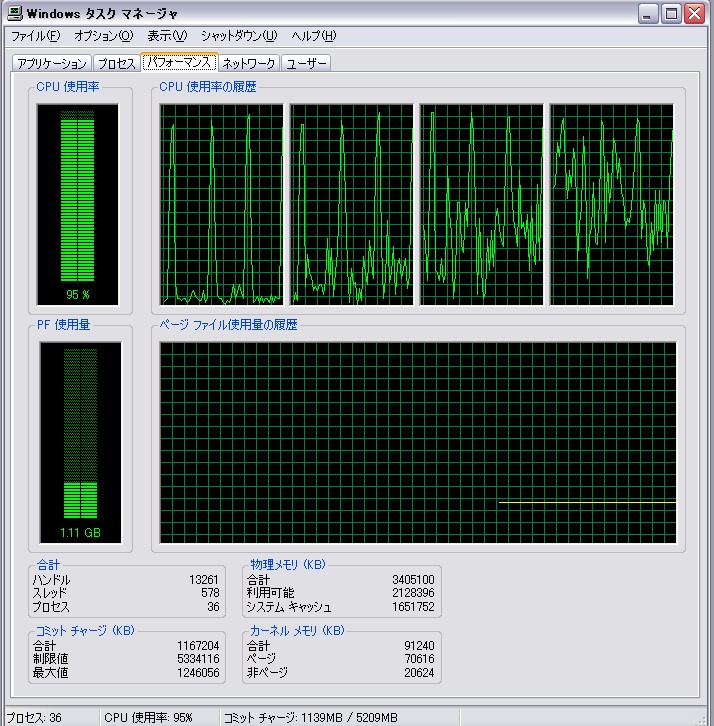Screen dimensions: 714x726
Task: Click the 利用可能 value 2128396
Action: point(413,593)
